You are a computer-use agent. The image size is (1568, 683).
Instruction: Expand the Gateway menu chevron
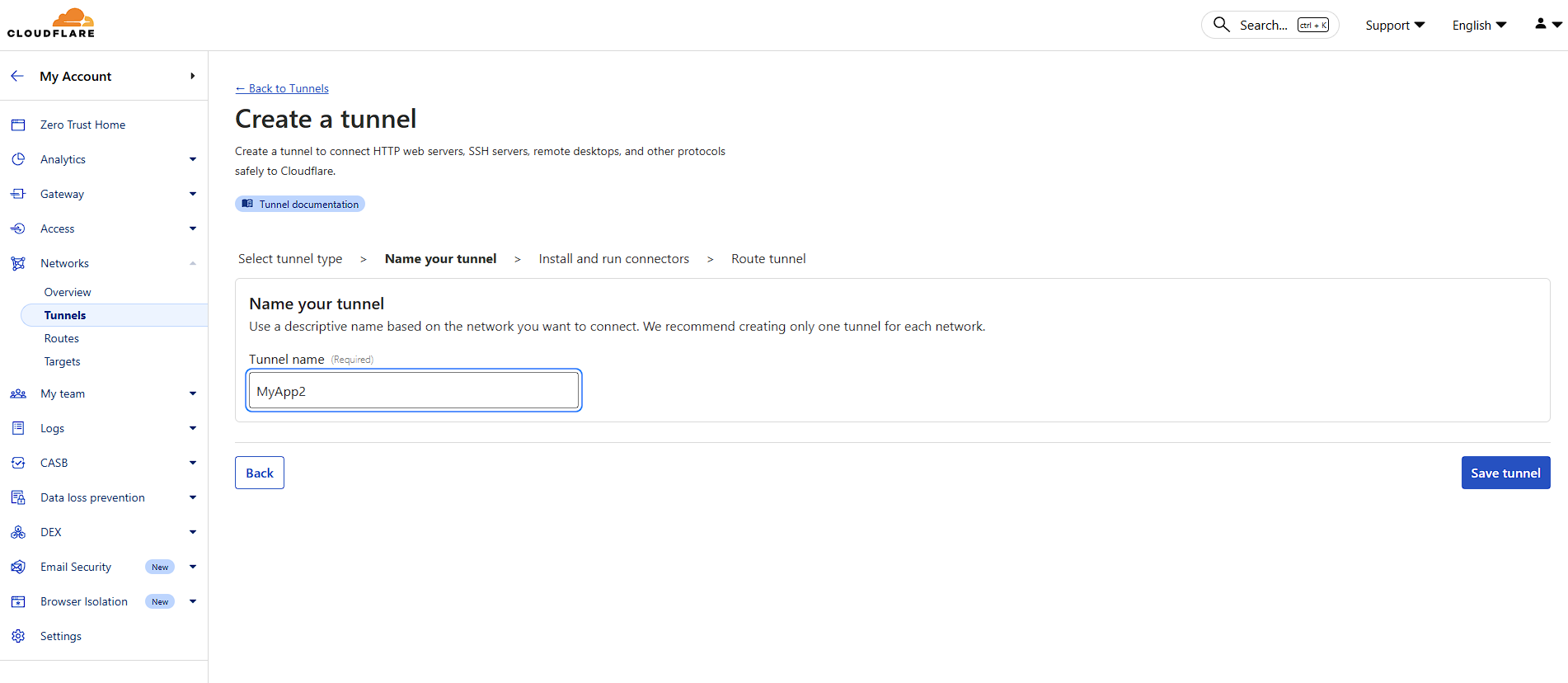192,194
